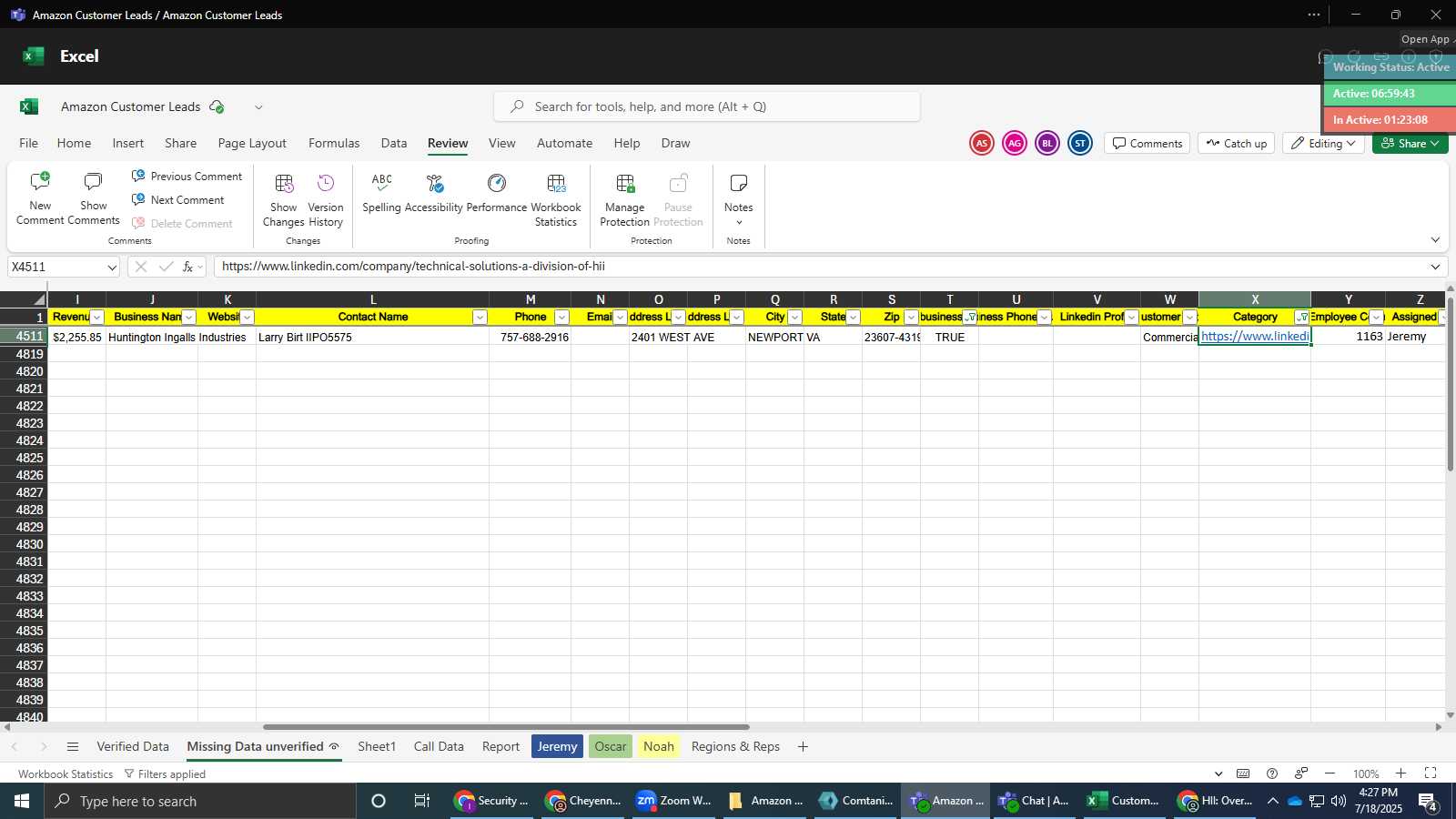Click the keyboard shortcuts icon in status bar
Image resolution: width=1456 pixels, height=819 pixels.
click(x=1243, y=773)
